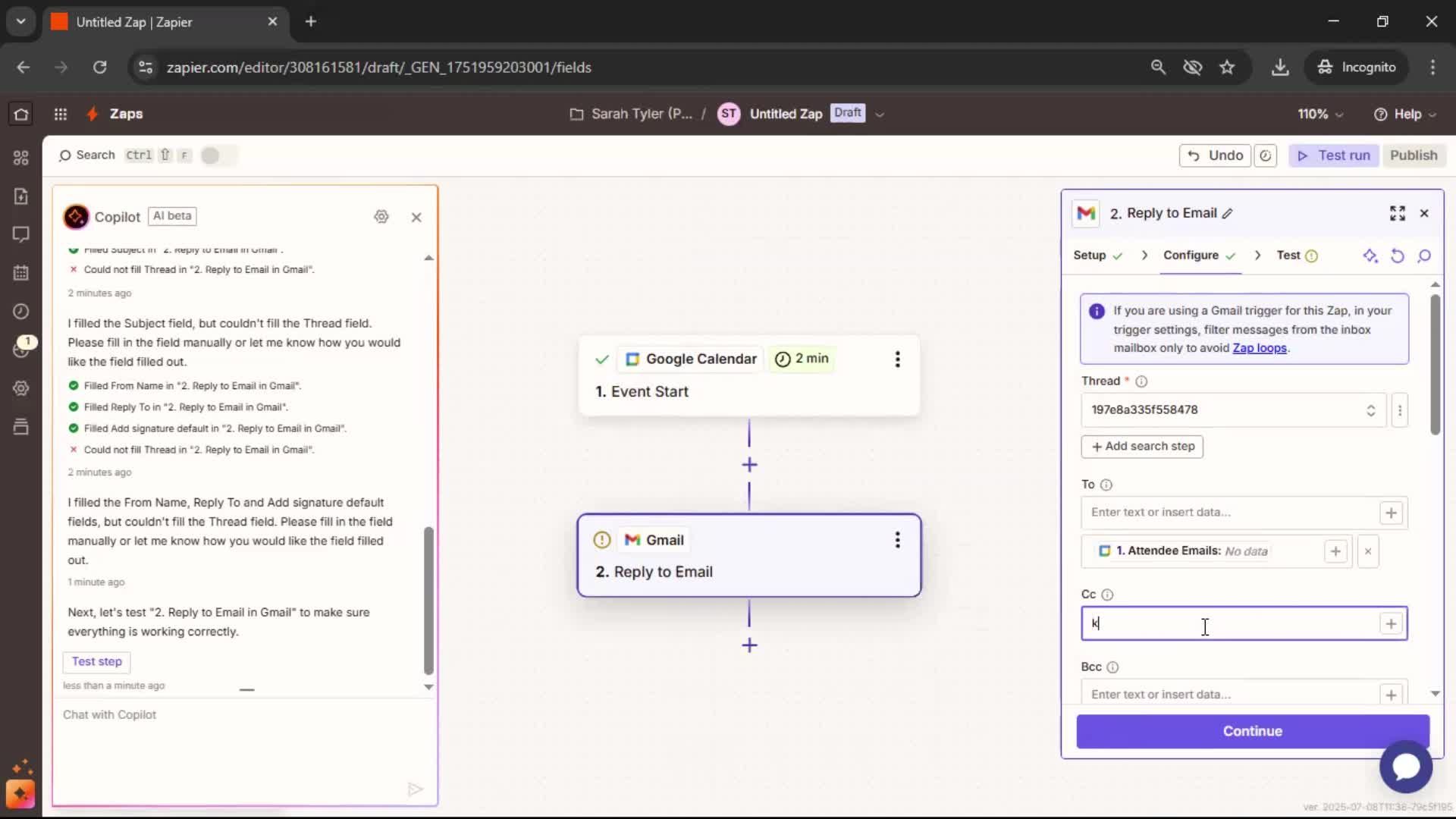Click Test step in Copilot
Viewport: 1456px width, 819px height.
(96, 662)
